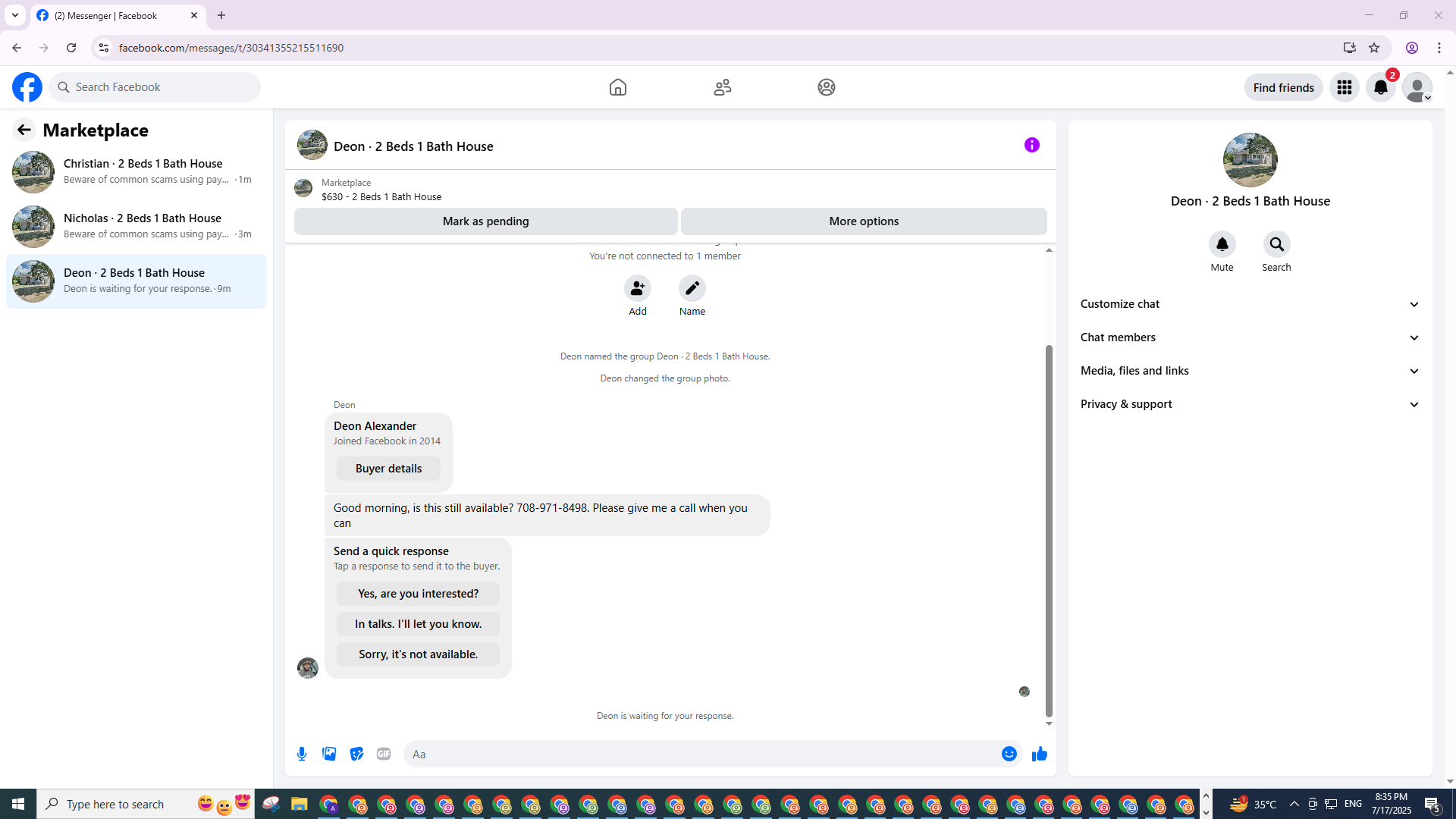The width and height of the screenshot is (1456, 819).
Task: Open a new browser tab
Action: (221, 15)
